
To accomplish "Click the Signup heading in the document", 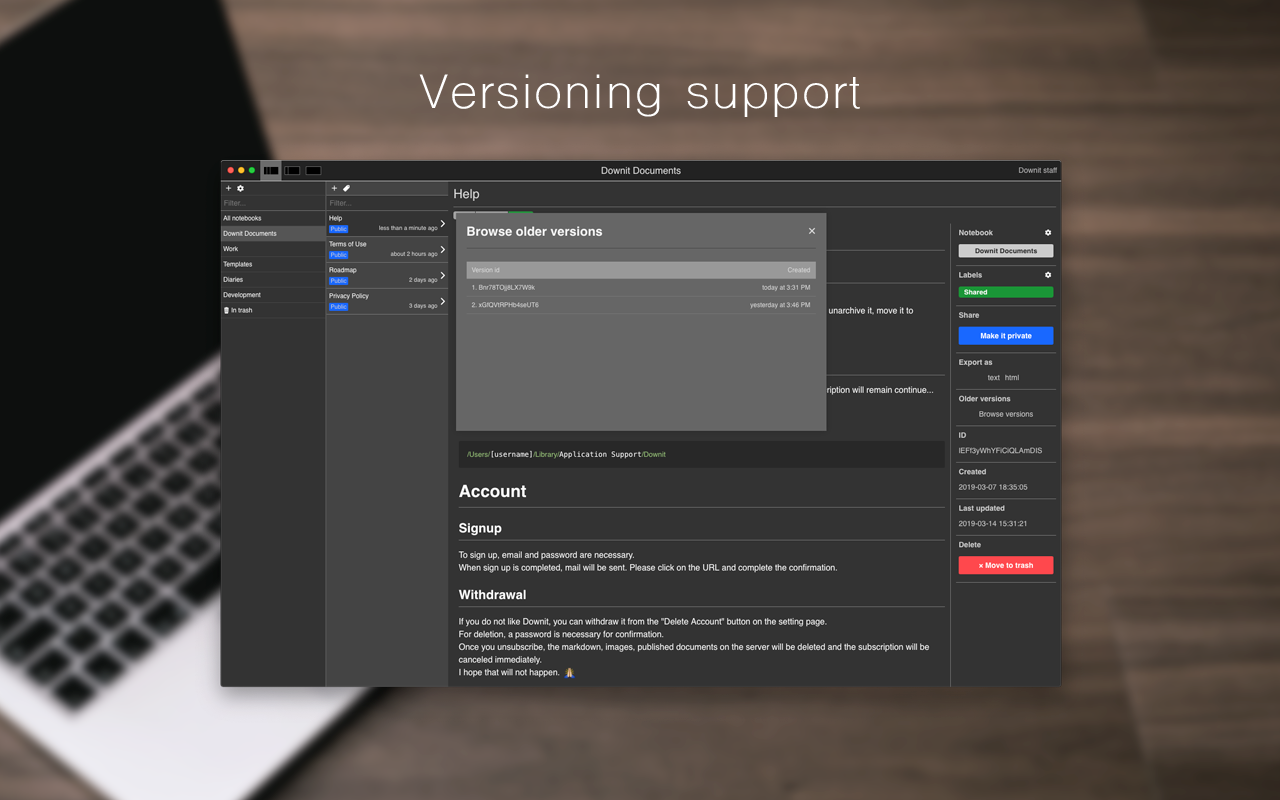I will [x=480, y=528].
